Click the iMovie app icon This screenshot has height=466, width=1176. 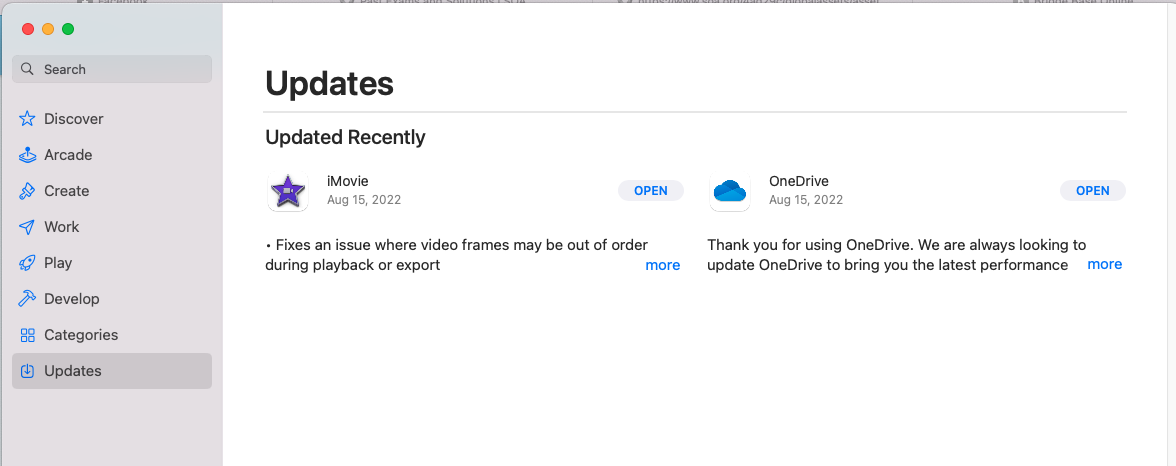click(288, 191)
